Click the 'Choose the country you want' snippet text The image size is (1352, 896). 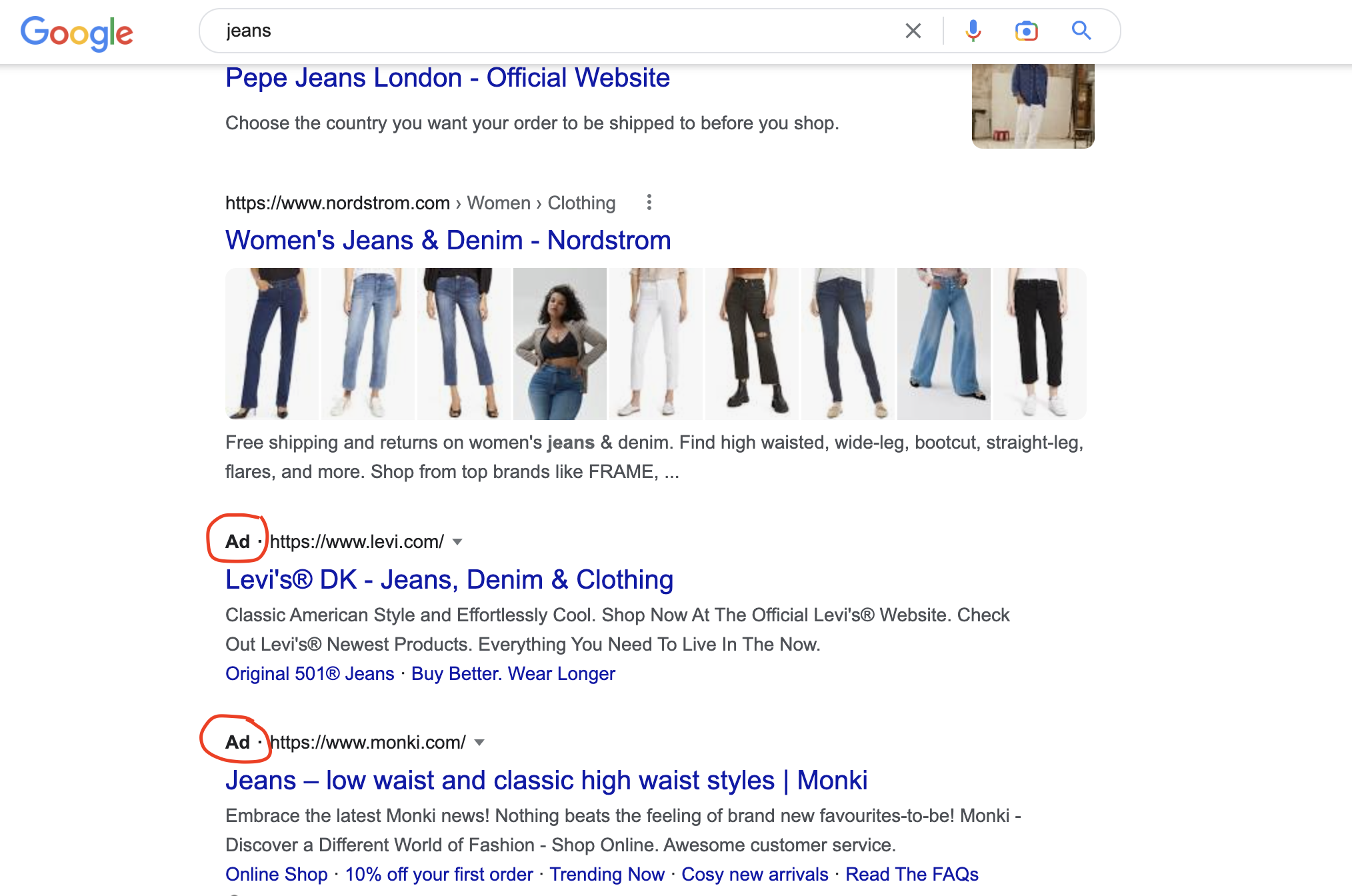[x=532, y=123]
